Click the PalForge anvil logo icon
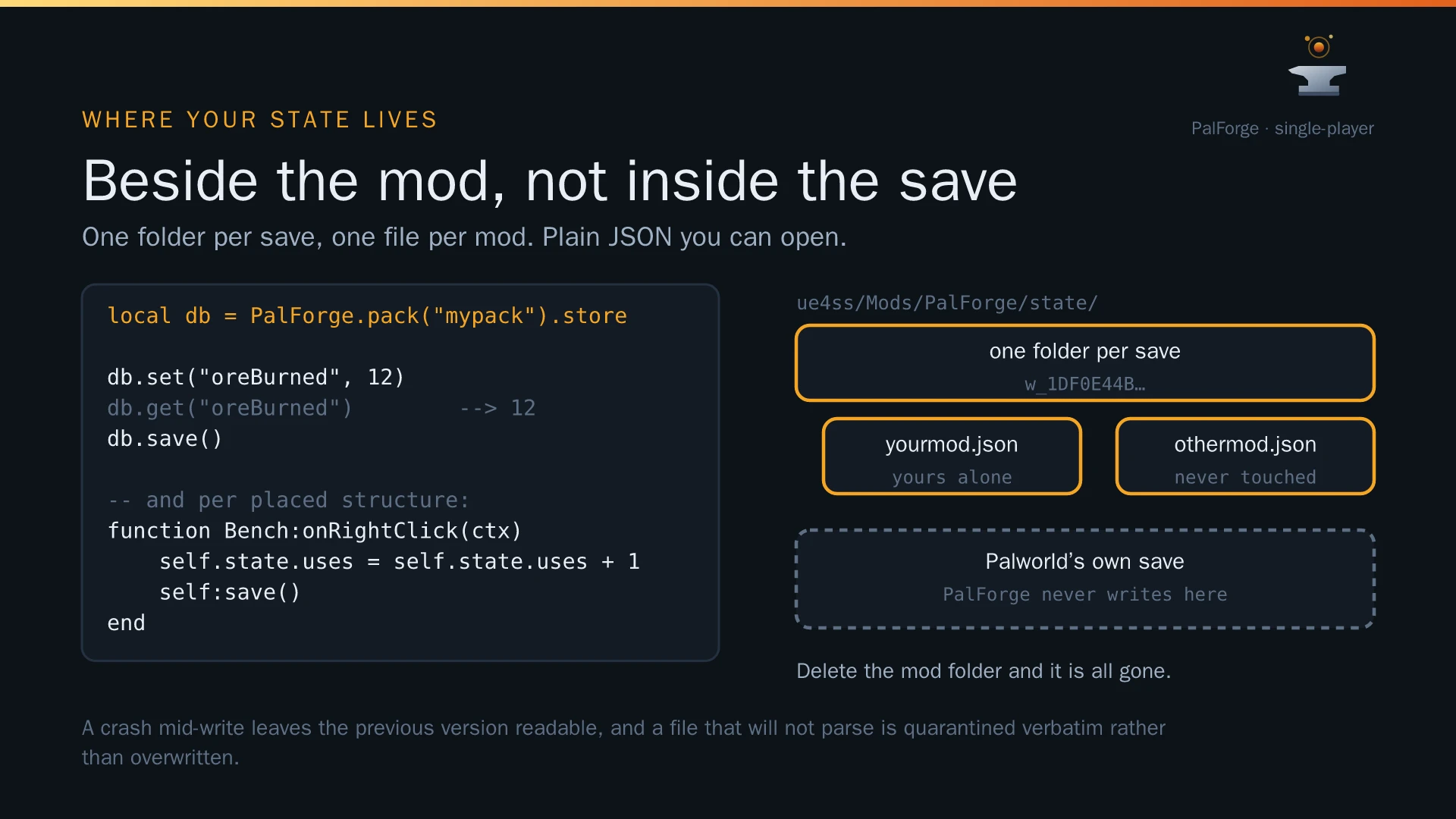1456x819 pixels. point(1317,65)
